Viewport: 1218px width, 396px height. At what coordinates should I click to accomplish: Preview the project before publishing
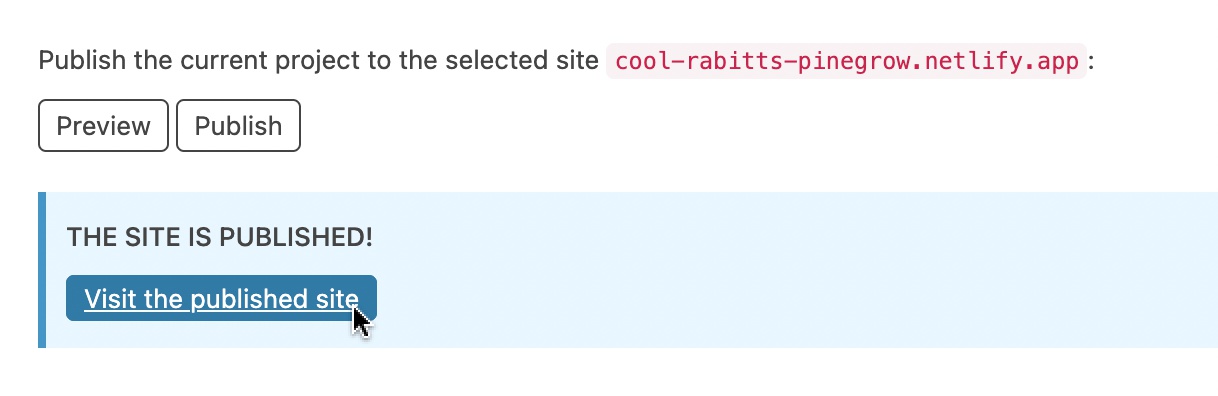pos(103,126)
